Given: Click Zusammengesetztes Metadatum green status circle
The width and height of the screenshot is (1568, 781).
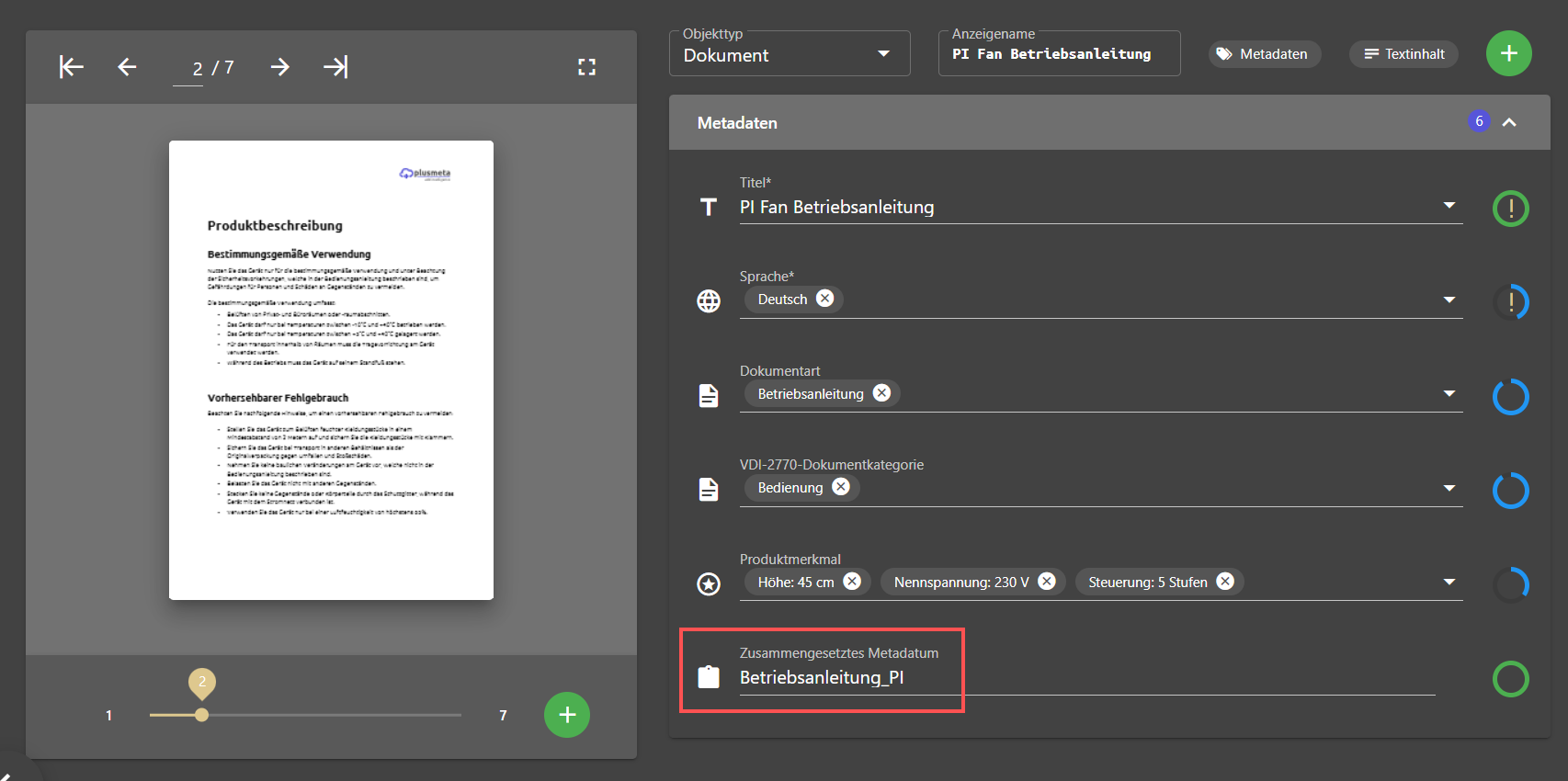Looking at the screenshot, I should pos(1511,679).
